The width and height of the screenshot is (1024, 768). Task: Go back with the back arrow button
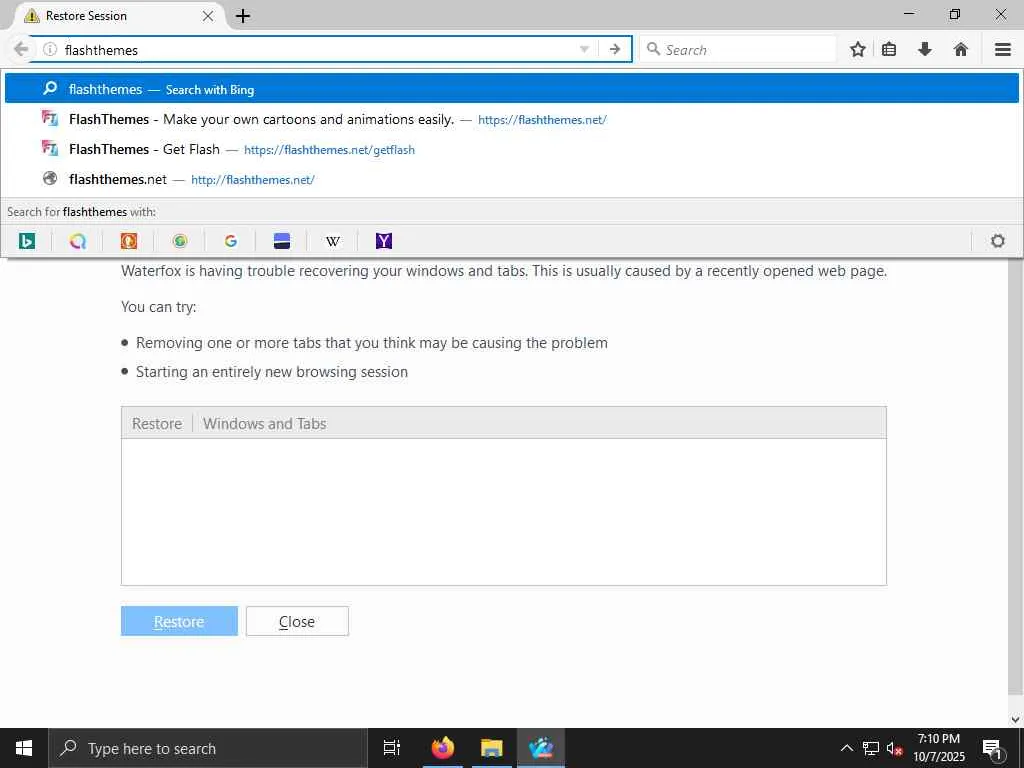(x=21, y=50)
